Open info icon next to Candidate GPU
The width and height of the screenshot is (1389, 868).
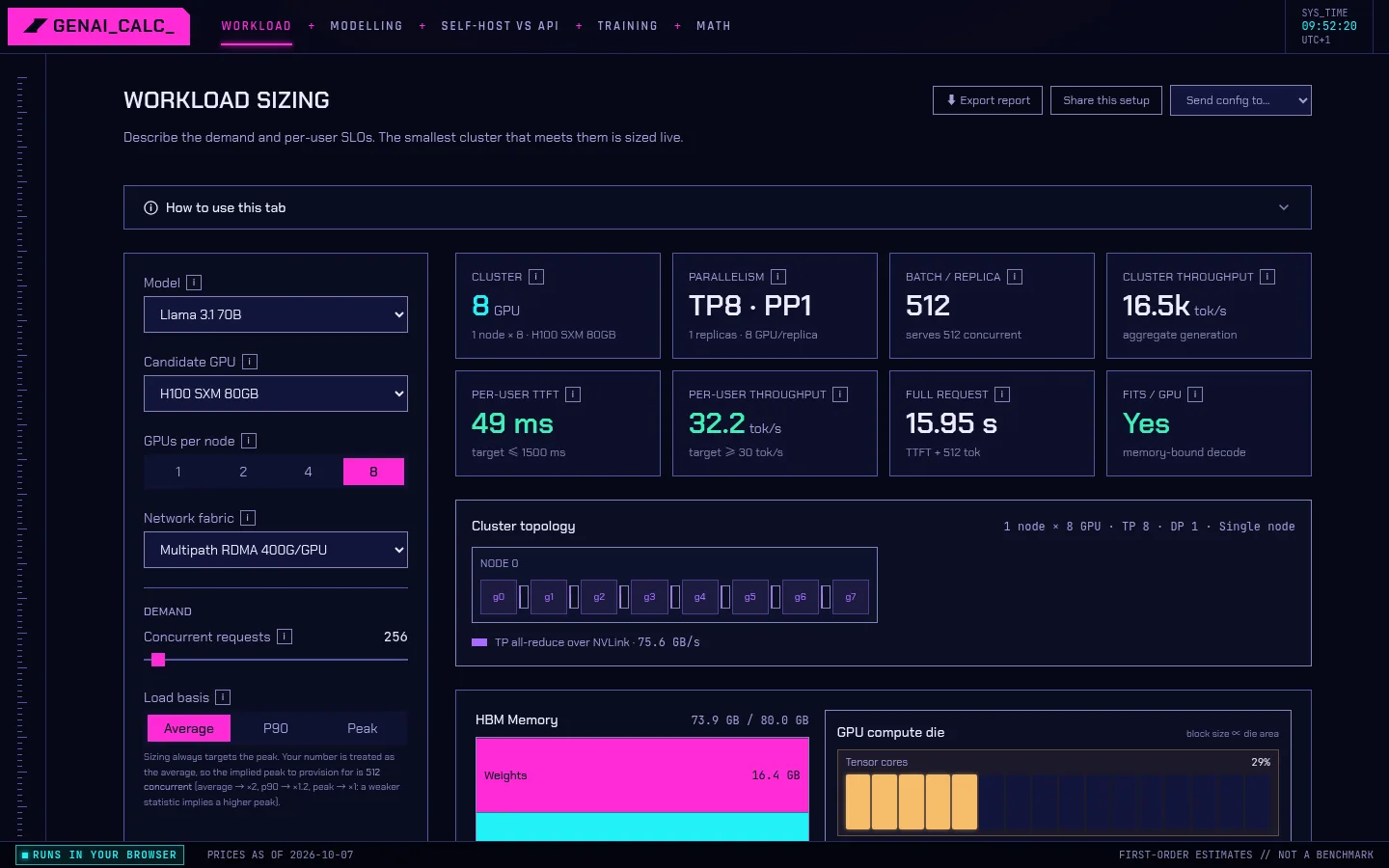[x=250, y=362]
